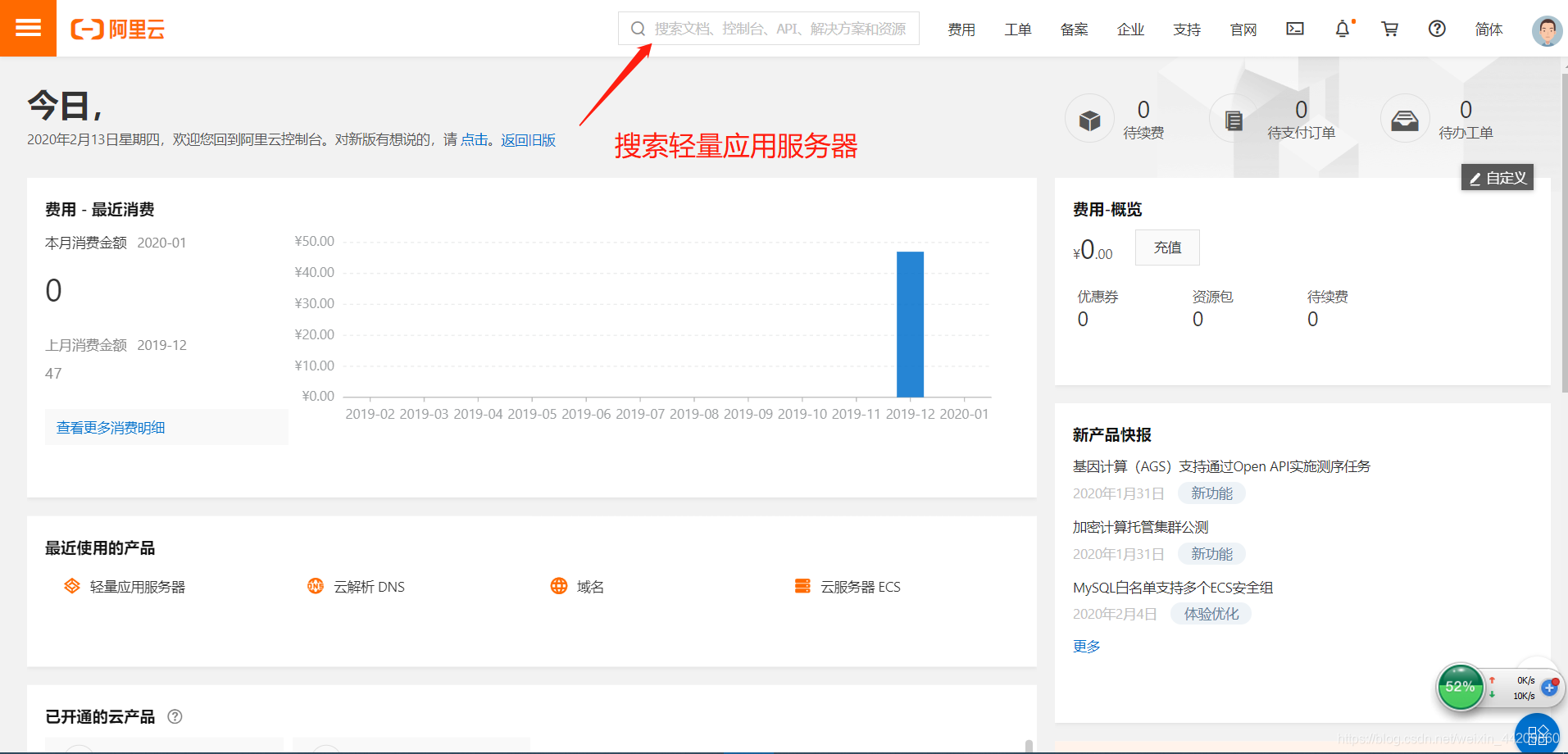Click the blue plus icon in speed widget
This screenshot has width=1568, height=754.
[x=1549, y=688]
